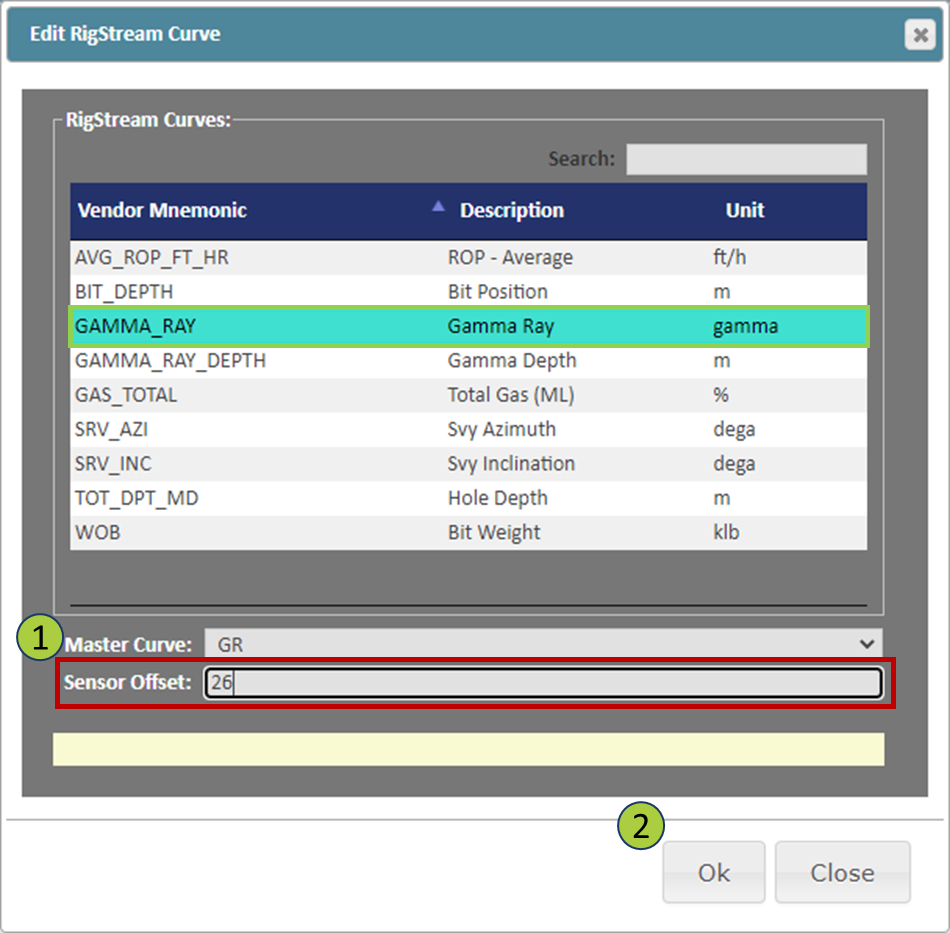Close the Edit RigStream Curve dialog

[920, 35]
